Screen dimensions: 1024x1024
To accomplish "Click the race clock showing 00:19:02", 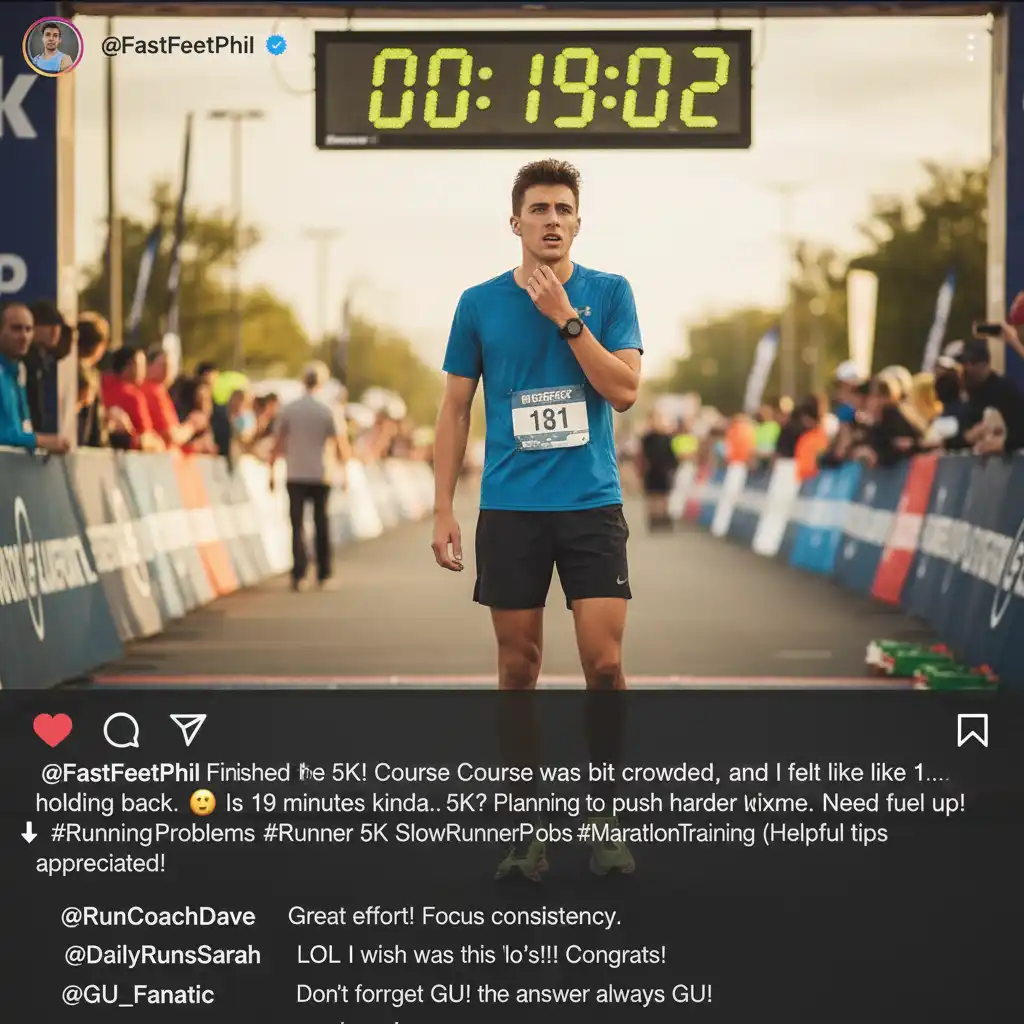I will tap(533, 89).
